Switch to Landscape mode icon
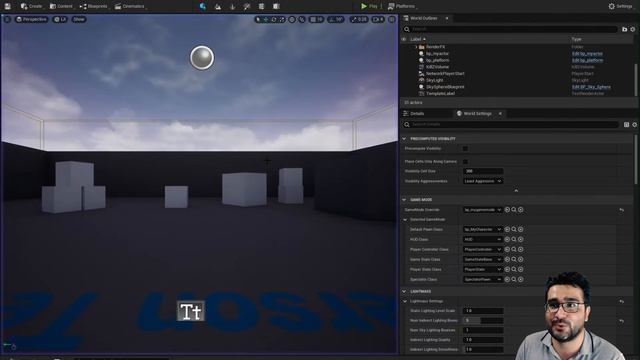The height and width of the screenshot is (360, 640). (x=218, y=6)
